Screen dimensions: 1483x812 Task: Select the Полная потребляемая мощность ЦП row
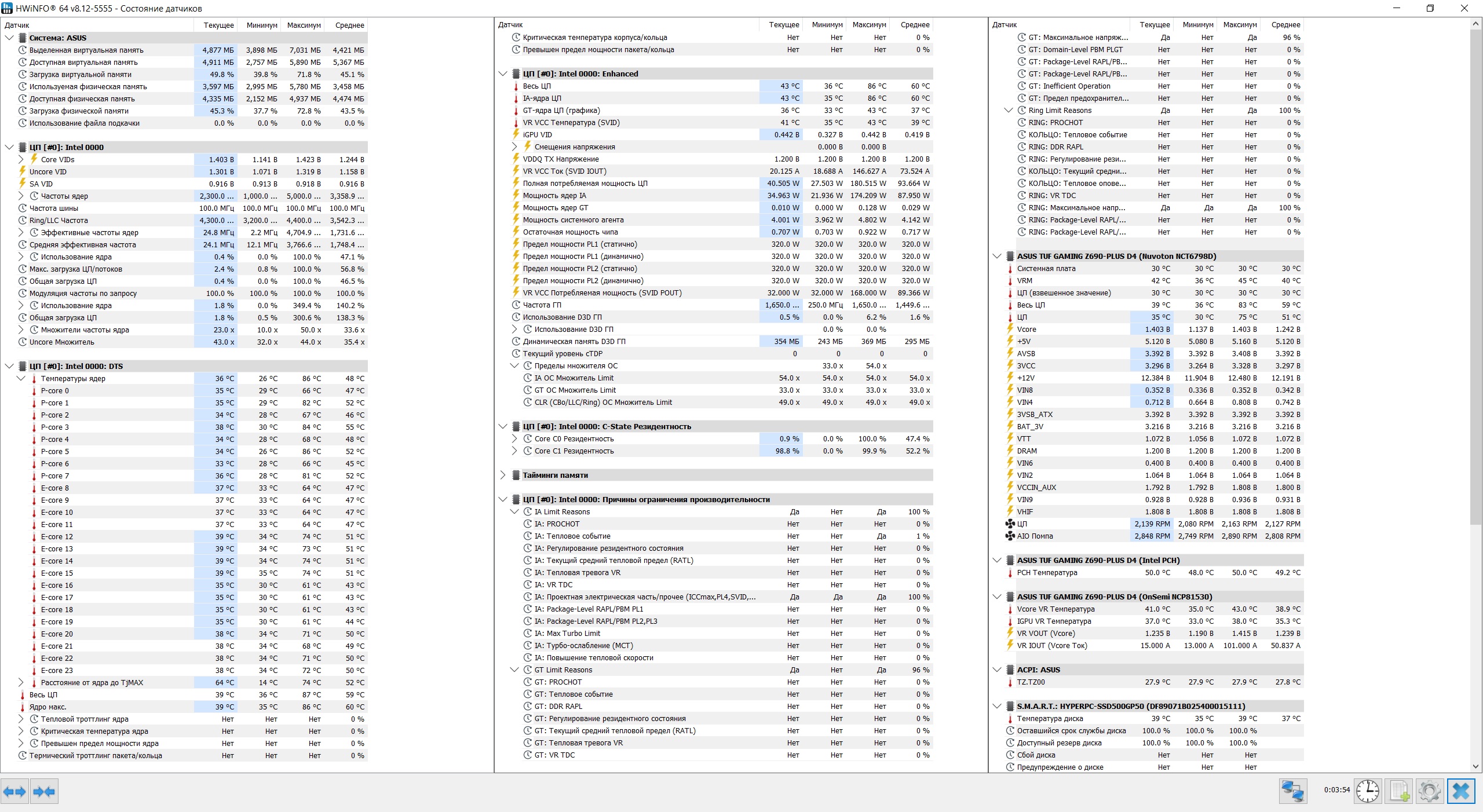pos(585,183)
